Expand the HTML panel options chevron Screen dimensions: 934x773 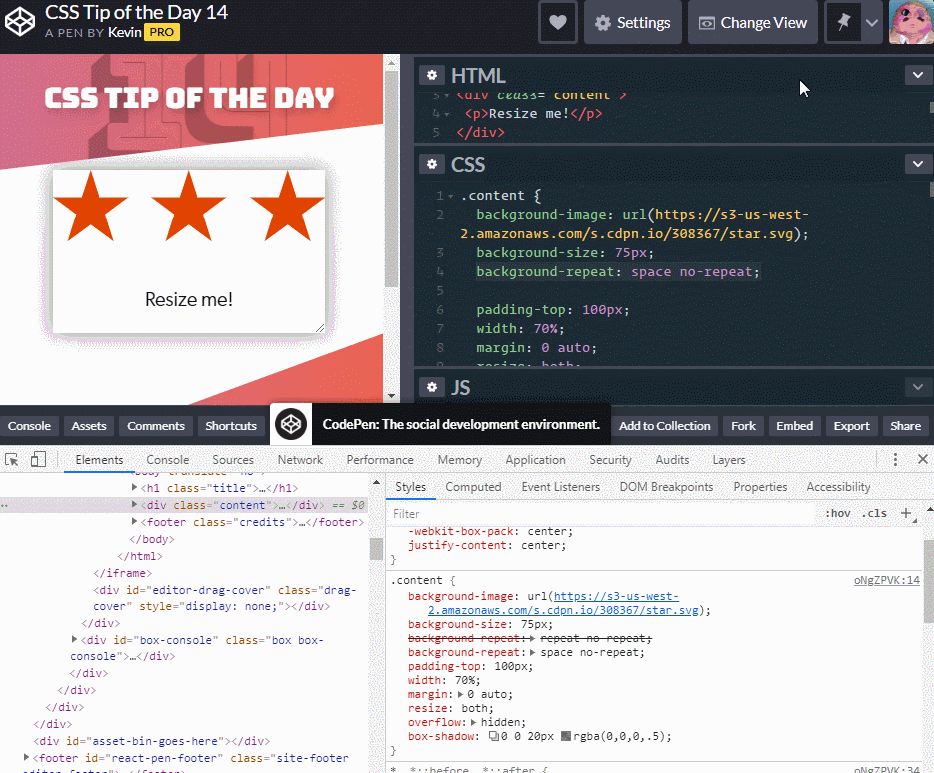pyautogui.click(x=918, y=75)
